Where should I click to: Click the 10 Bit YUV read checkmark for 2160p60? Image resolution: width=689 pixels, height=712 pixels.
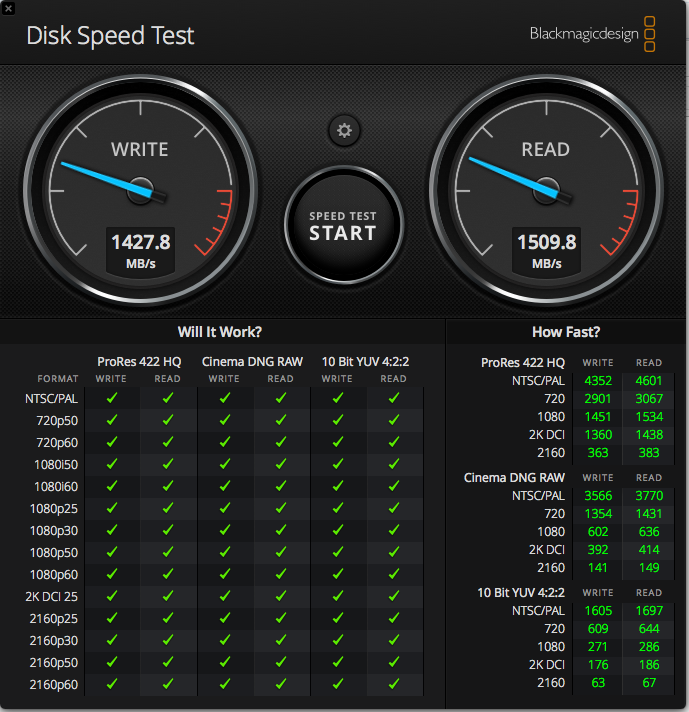394,684
